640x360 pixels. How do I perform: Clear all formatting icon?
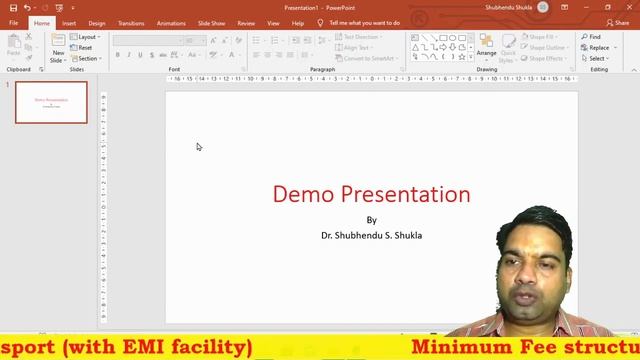click(239, 40)
